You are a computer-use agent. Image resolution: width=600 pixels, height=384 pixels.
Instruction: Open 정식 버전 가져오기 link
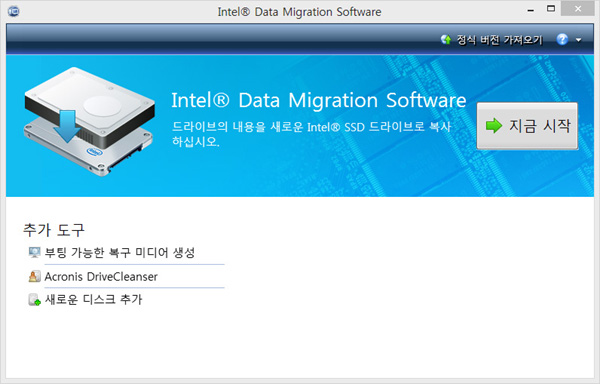[499, 40]
